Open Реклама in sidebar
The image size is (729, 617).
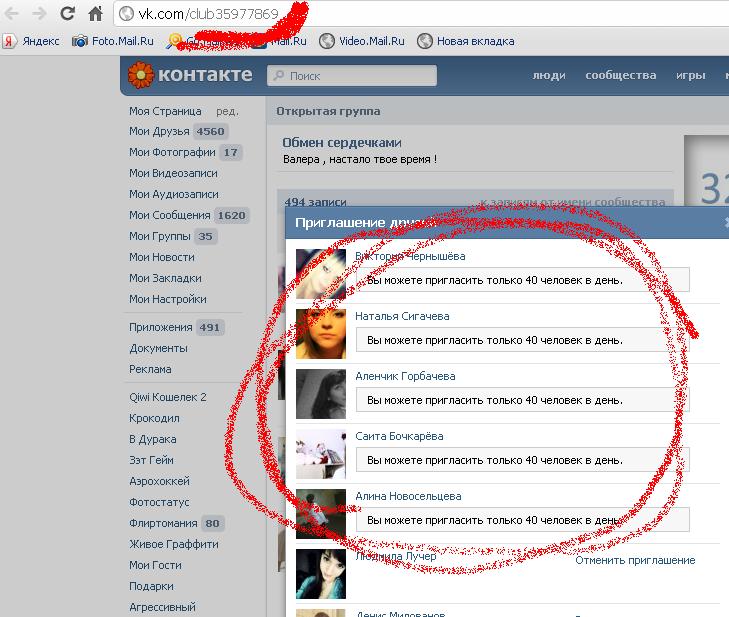pos(150,369)
